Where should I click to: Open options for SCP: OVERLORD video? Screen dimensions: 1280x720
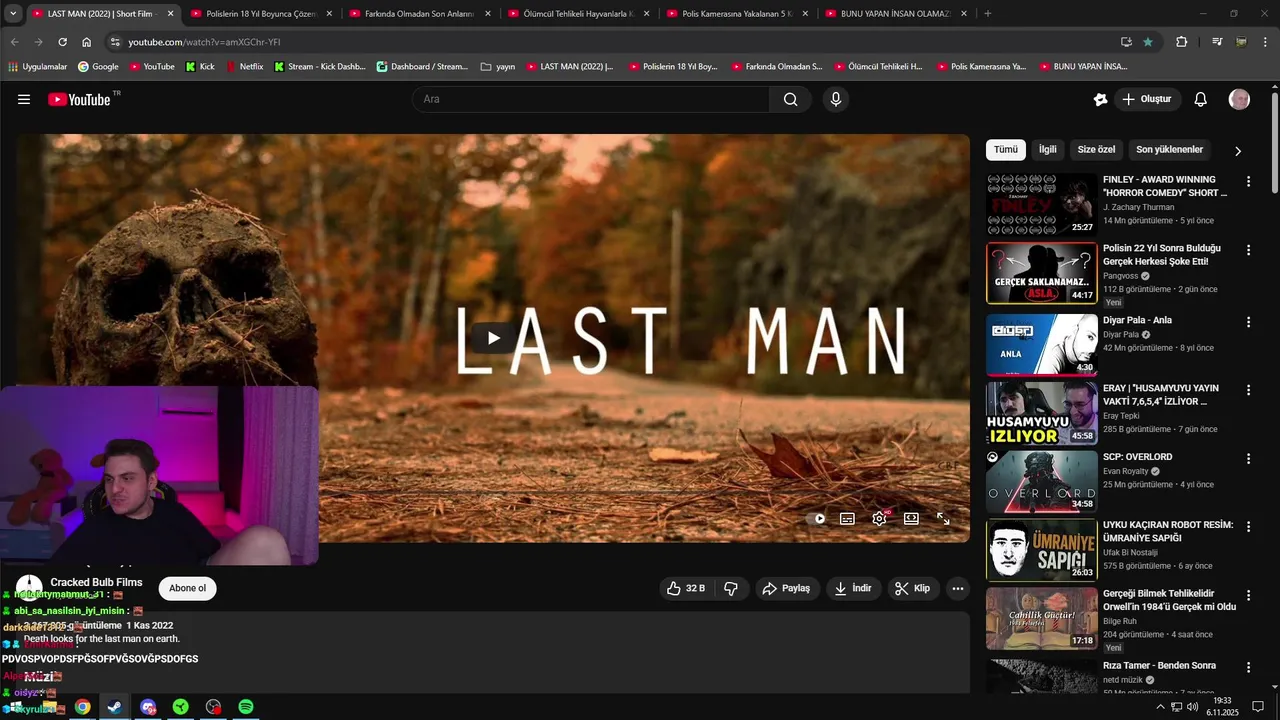point(1248,459)
